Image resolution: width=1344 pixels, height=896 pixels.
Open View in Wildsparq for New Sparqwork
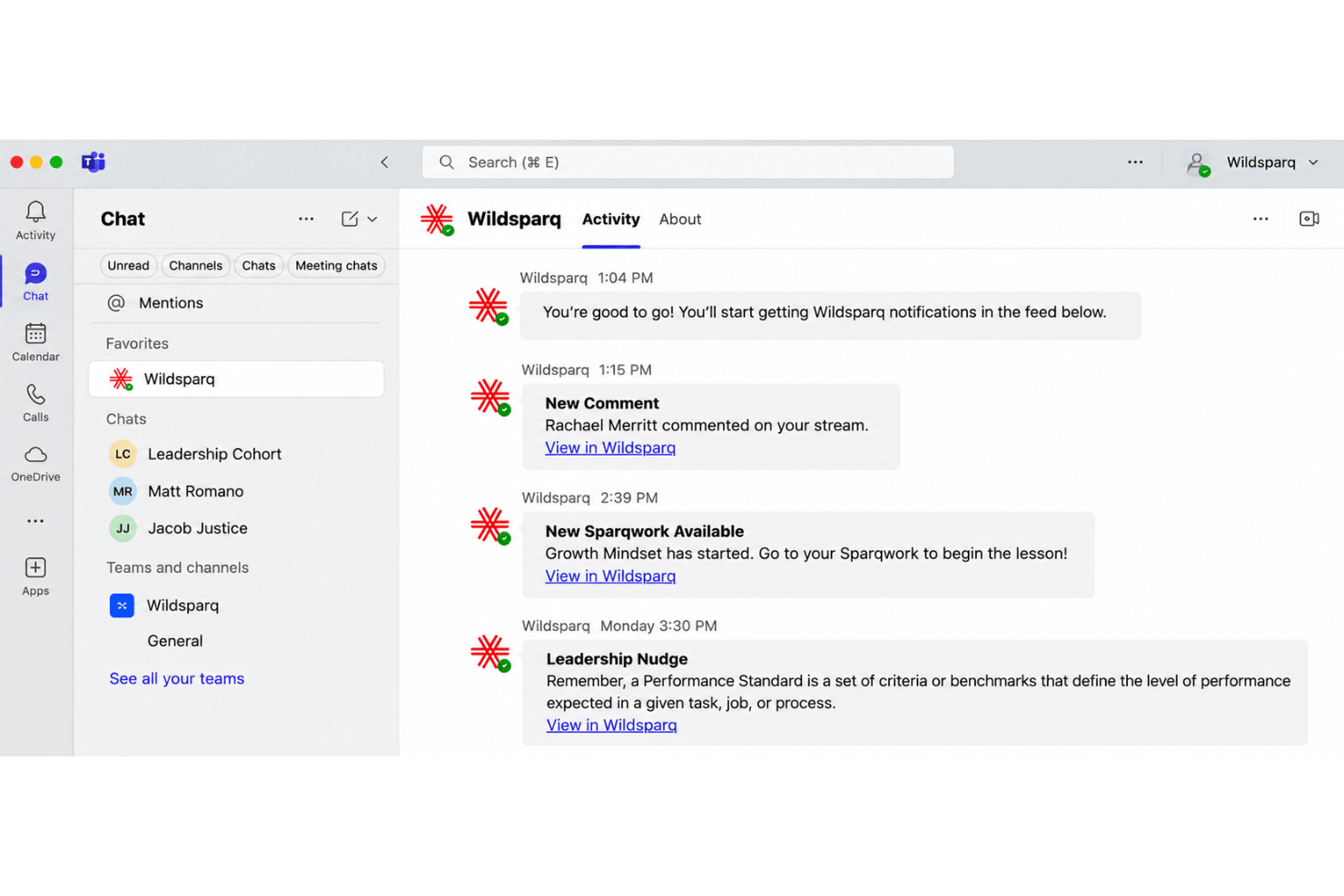pos(610,576)
